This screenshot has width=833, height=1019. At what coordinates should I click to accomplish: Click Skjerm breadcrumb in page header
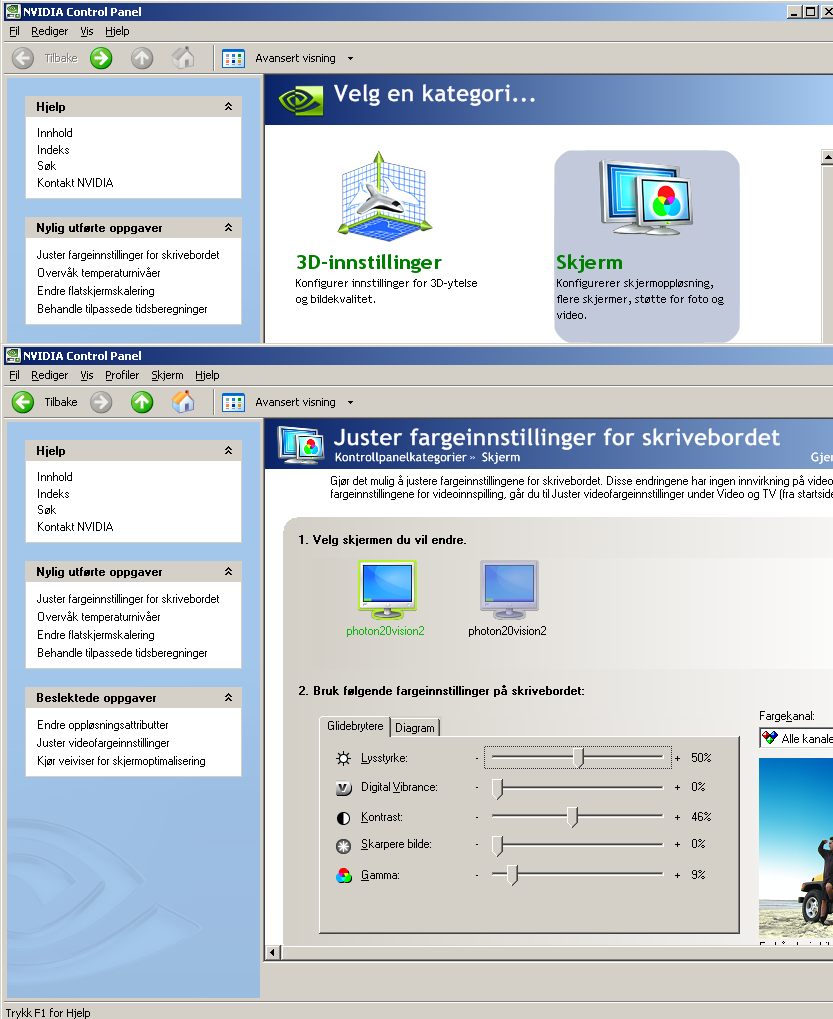point(501,457)
